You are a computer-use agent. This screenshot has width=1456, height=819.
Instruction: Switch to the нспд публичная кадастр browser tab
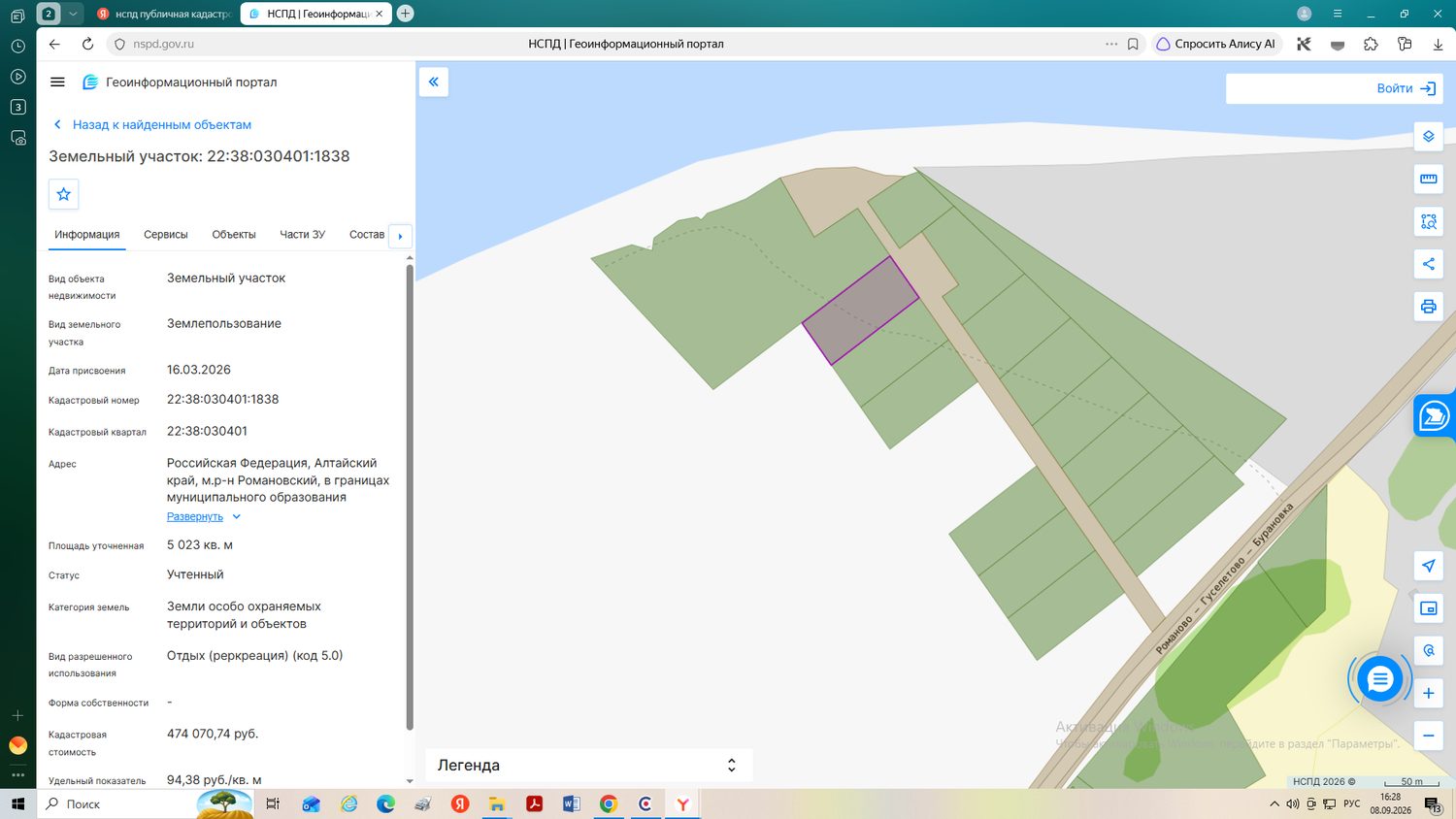coord(163,14)
